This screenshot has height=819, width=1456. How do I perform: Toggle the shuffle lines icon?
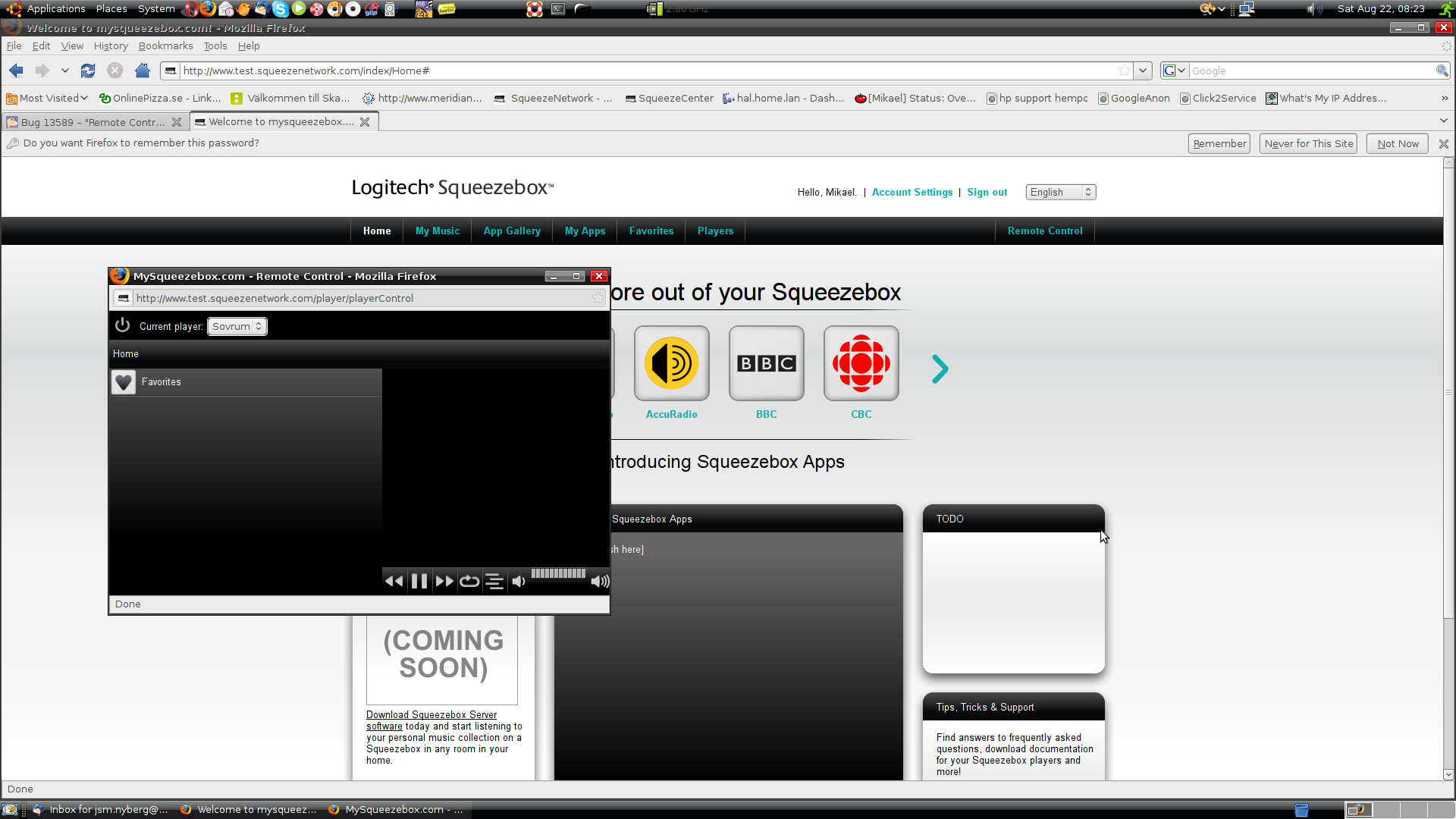[x=494, y=582]
